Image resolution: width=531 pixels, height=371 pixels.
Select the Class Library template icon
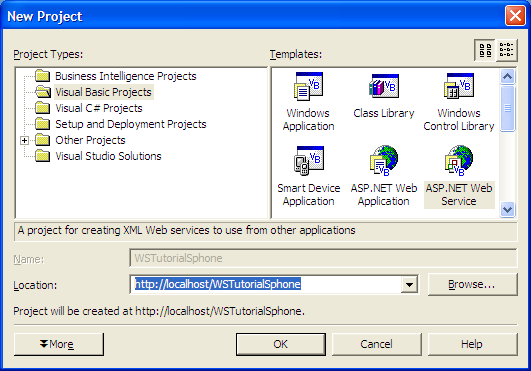384,86
